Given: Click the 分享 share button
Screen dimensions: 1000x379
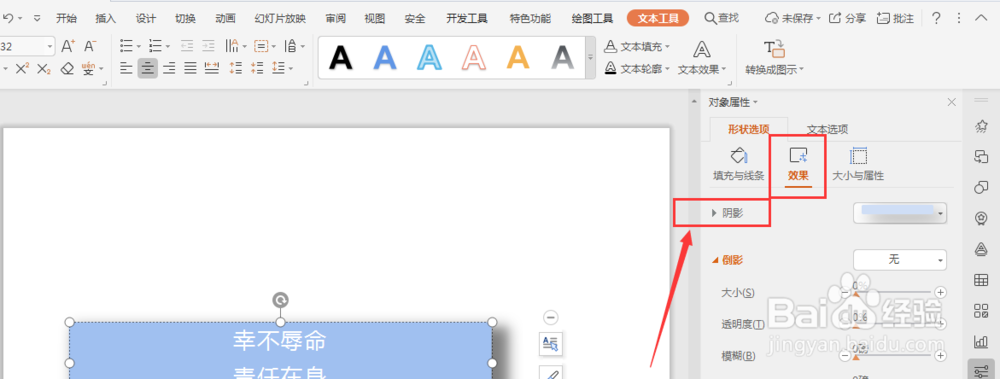Looking at the screenshot, I should tap(847, 19).
